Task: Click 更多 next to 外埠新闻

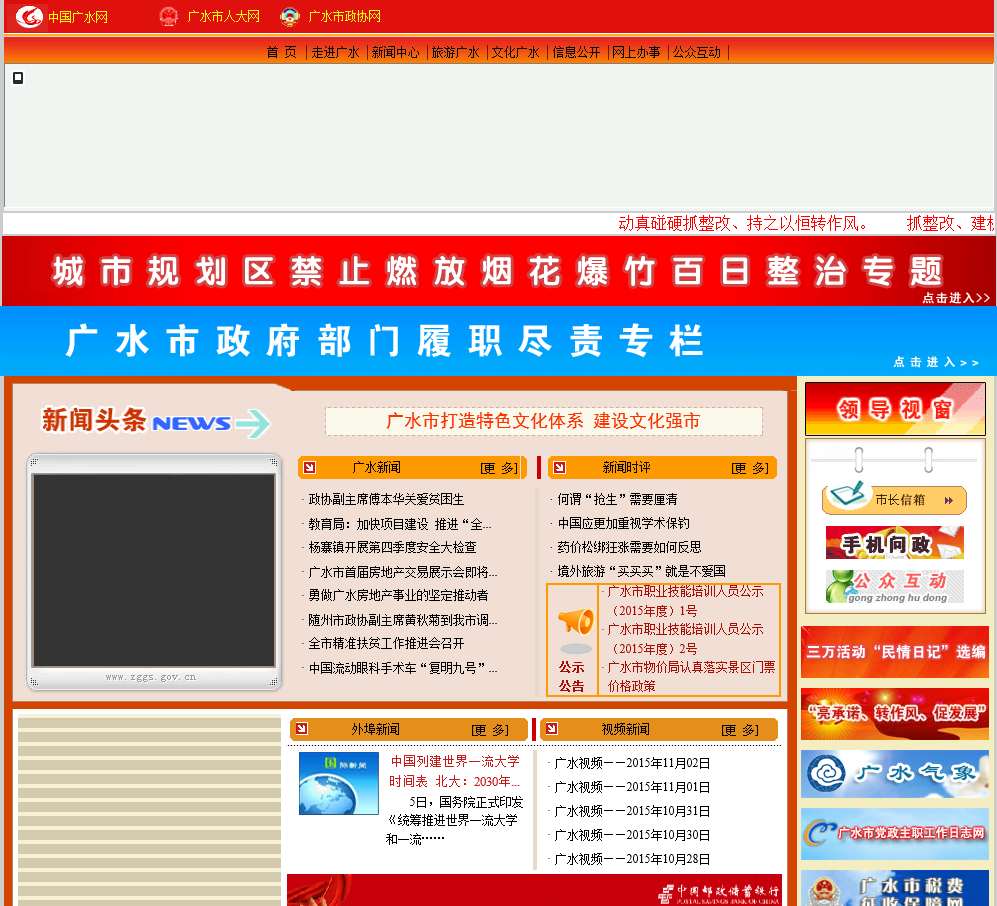Action: pos(490,730)
